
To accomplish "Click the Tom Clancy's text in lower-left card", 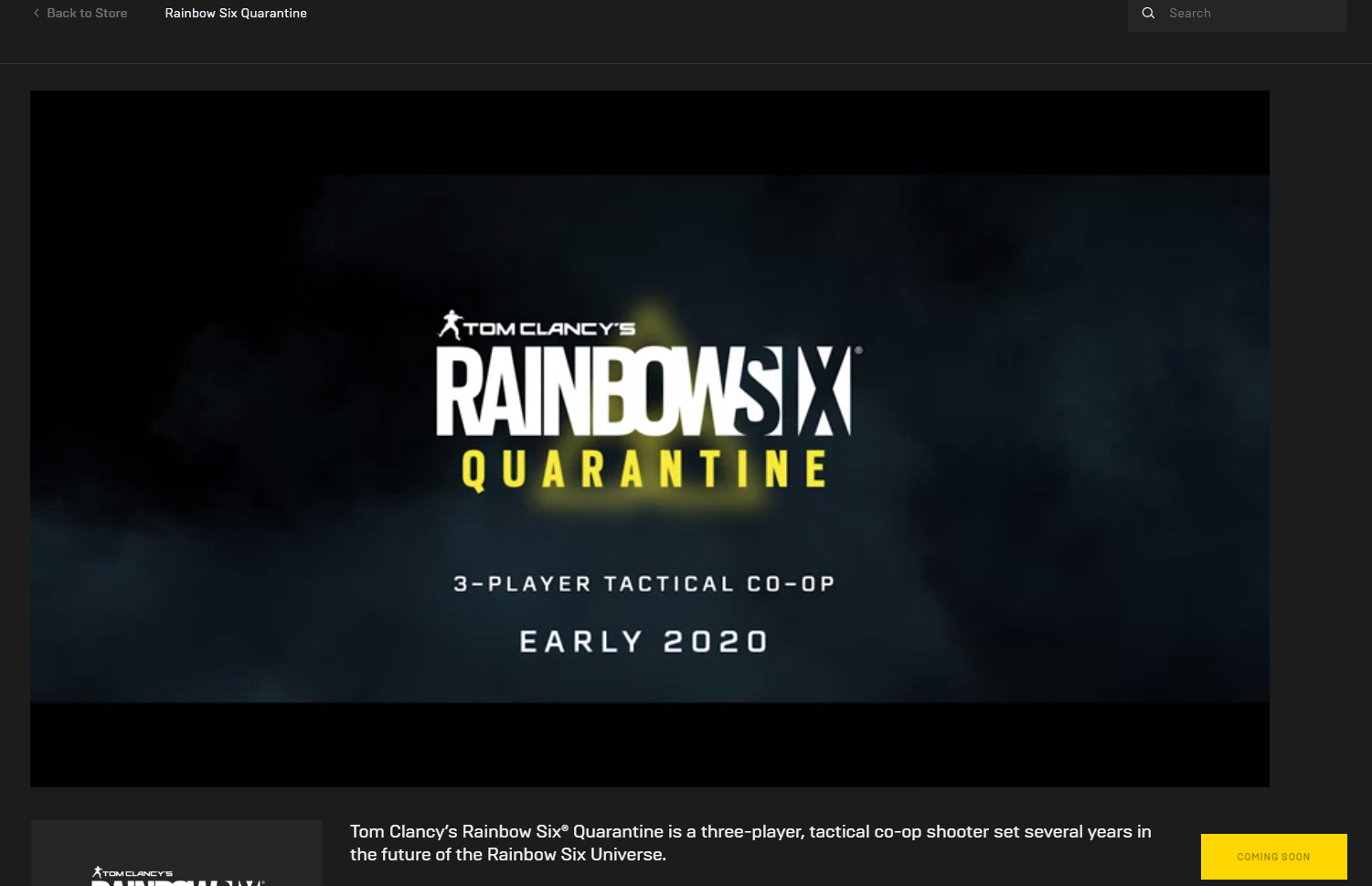I will click(x=137, y=874).
